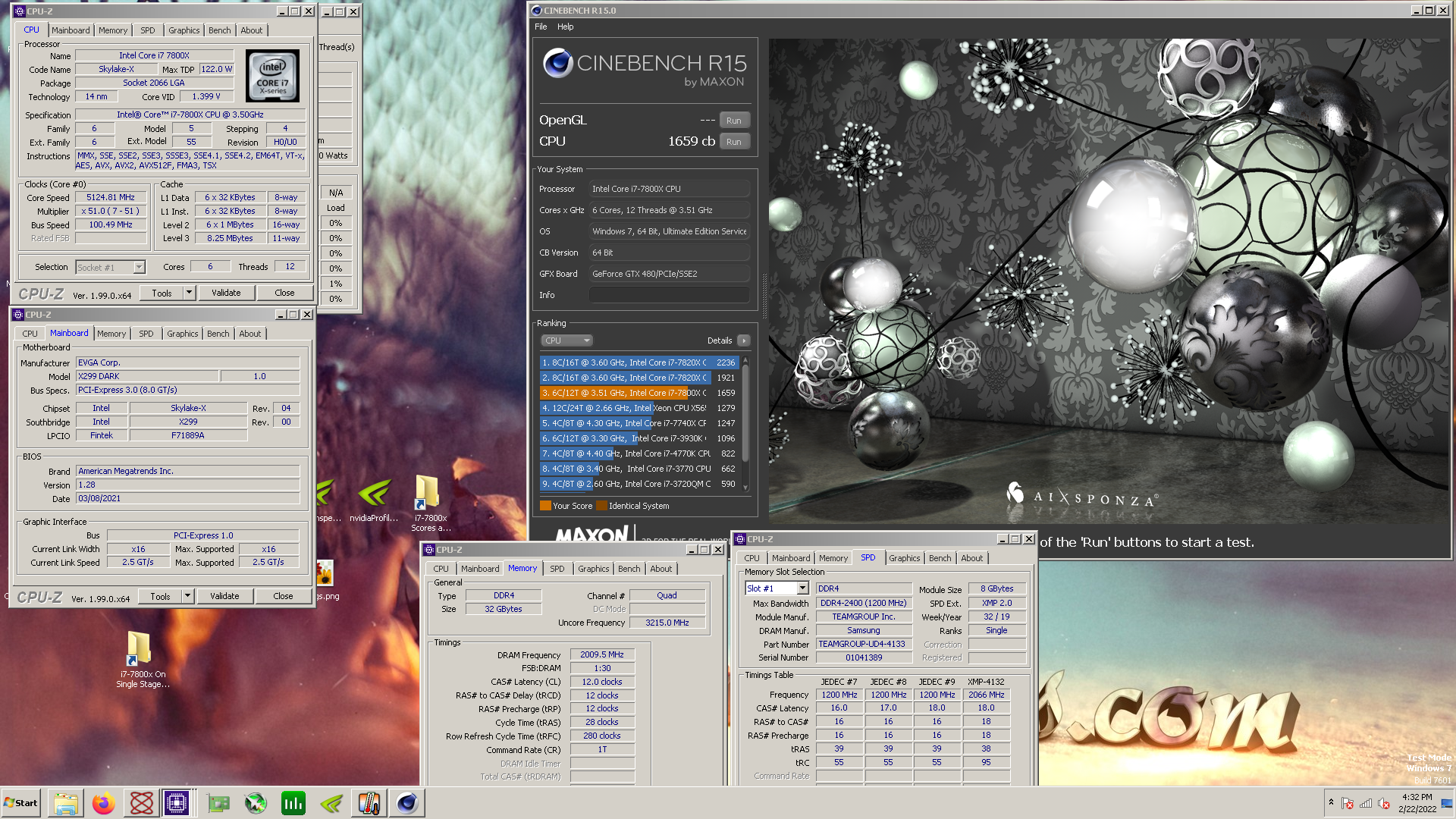
Task: Open the green bar-chart taskbar app
Action: click(x=293, y=803)
